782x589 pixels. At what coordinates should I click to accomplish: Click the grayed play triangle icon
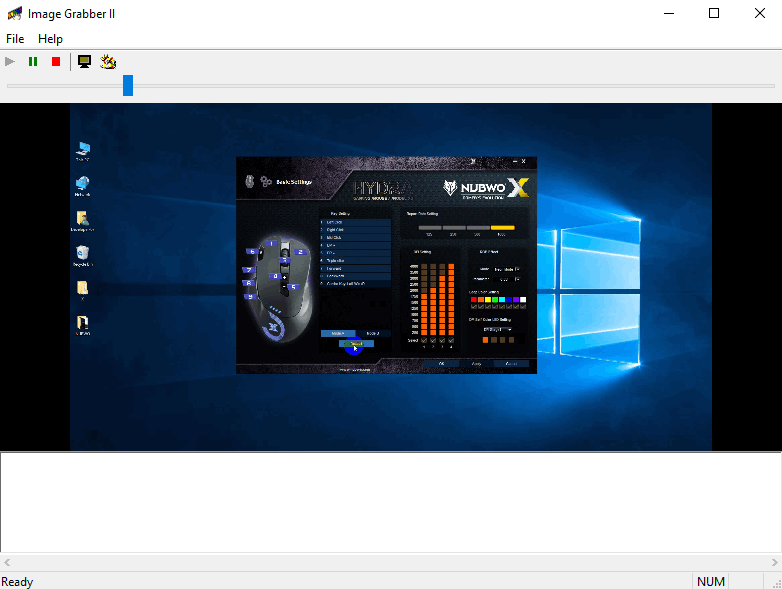coord(10,61)
